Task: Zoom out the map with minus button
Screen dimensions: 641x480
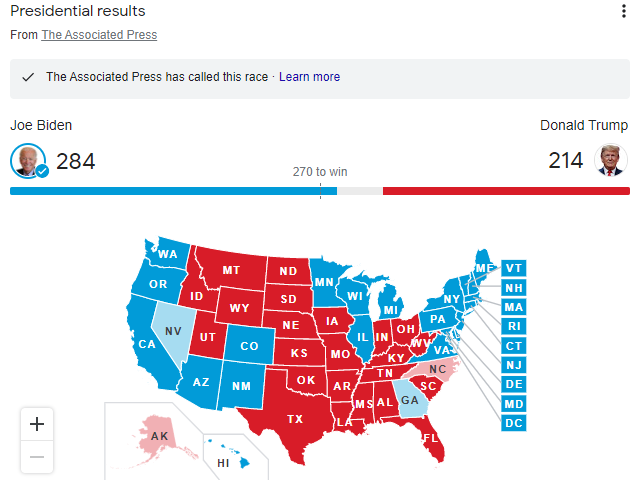Action: tap(37, 457)
